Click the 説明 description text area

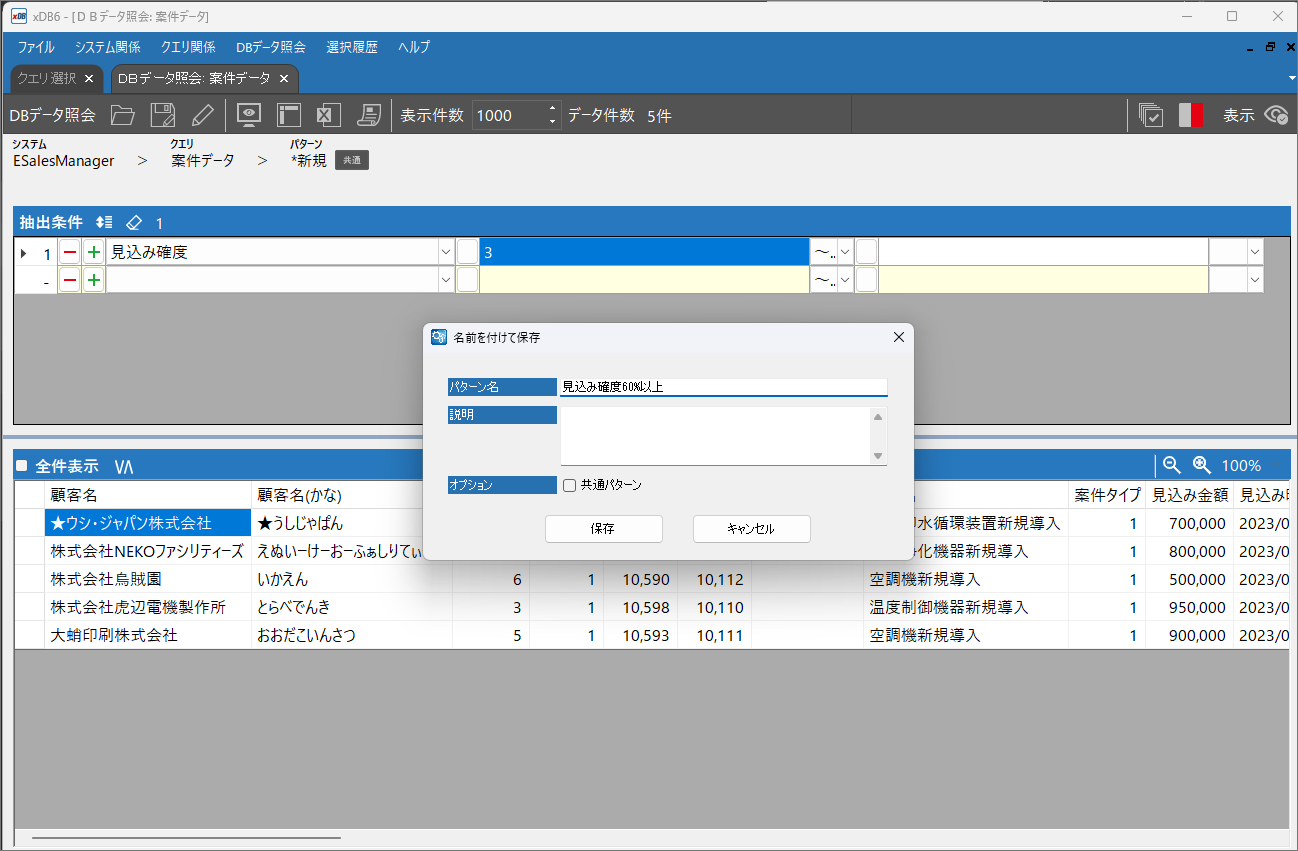pyautogui.click(x=715, y=436)
